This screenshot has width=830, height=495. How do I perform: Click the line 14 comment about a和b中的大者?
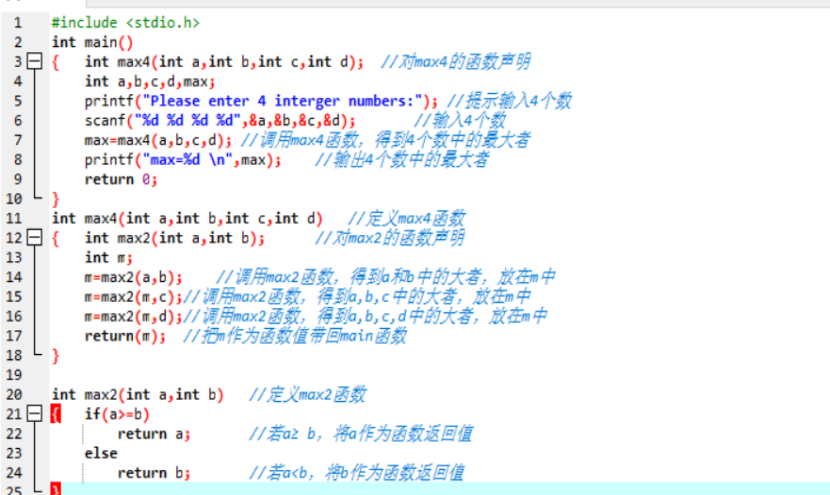tap(385, 277)
